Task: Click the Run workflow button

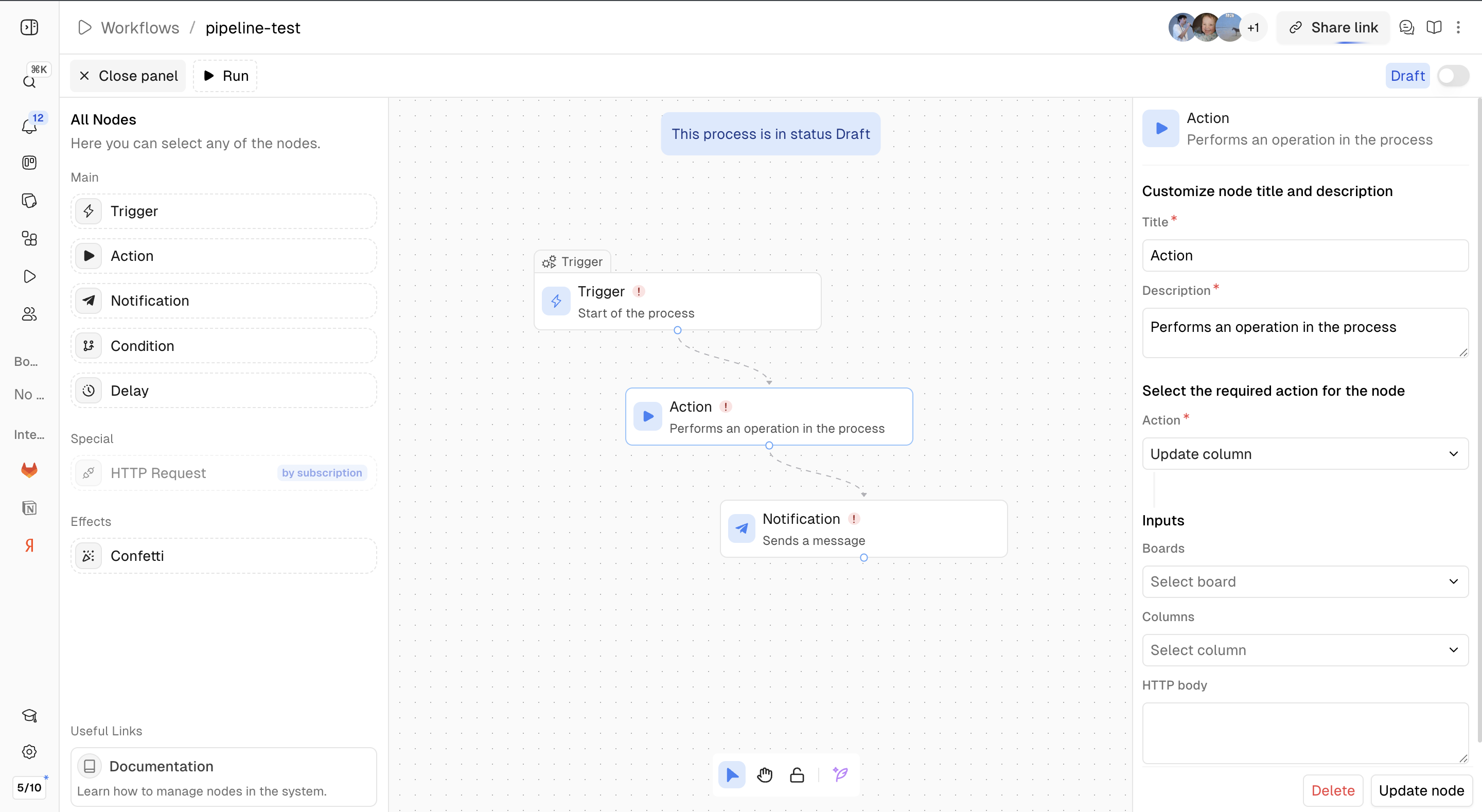Action: (225, 76)
